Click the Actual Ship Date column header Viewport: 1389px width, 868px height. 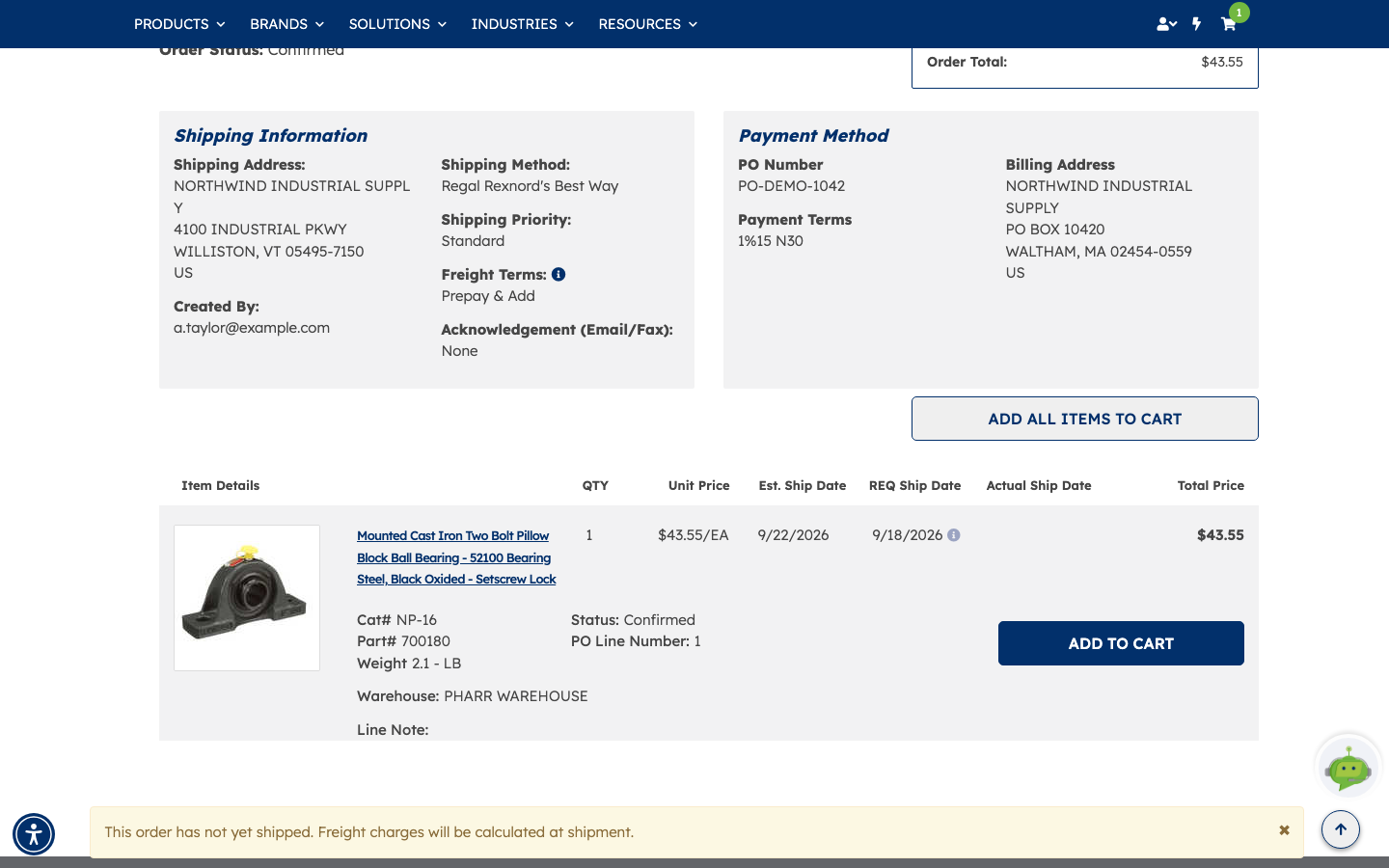[1039, 486]
